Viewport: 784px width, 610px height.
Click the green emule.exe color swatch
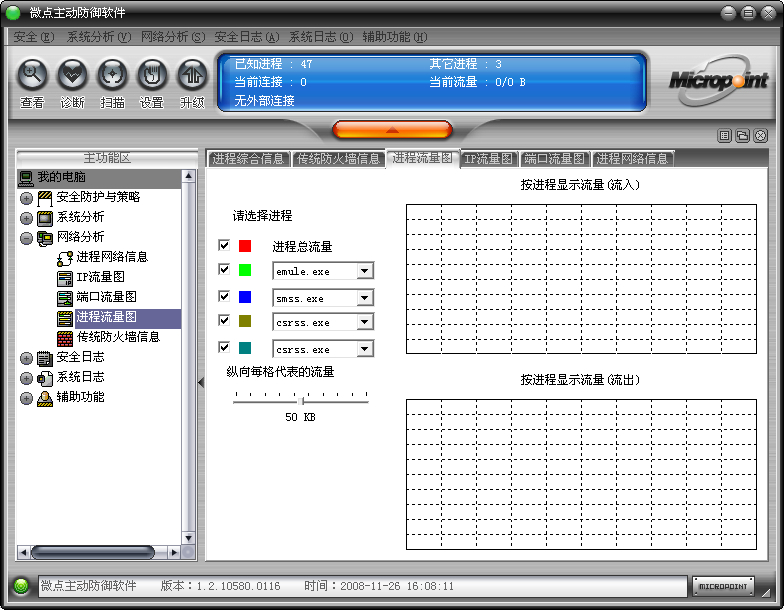tap(245, 270)
